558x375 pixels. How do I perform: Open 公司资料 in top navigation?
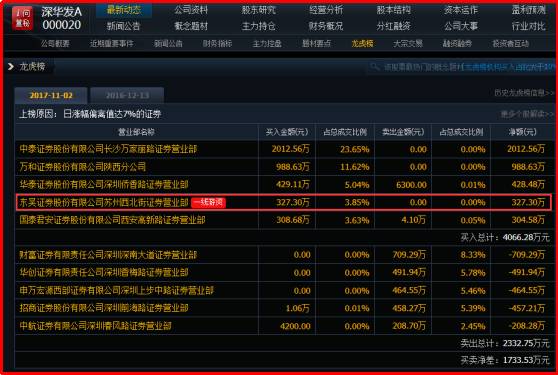[x=191, y=10]
